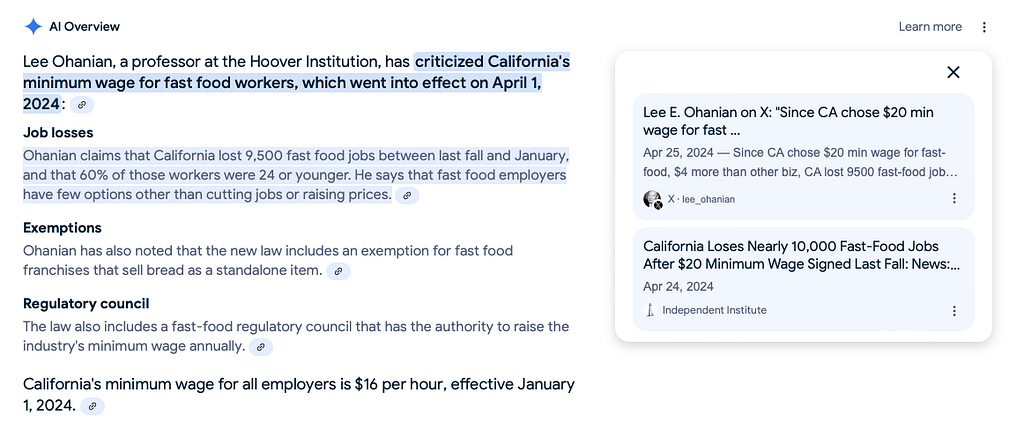
Task: Click the highlighted criticized California's minimum wage text
Action: click(296, 83)
